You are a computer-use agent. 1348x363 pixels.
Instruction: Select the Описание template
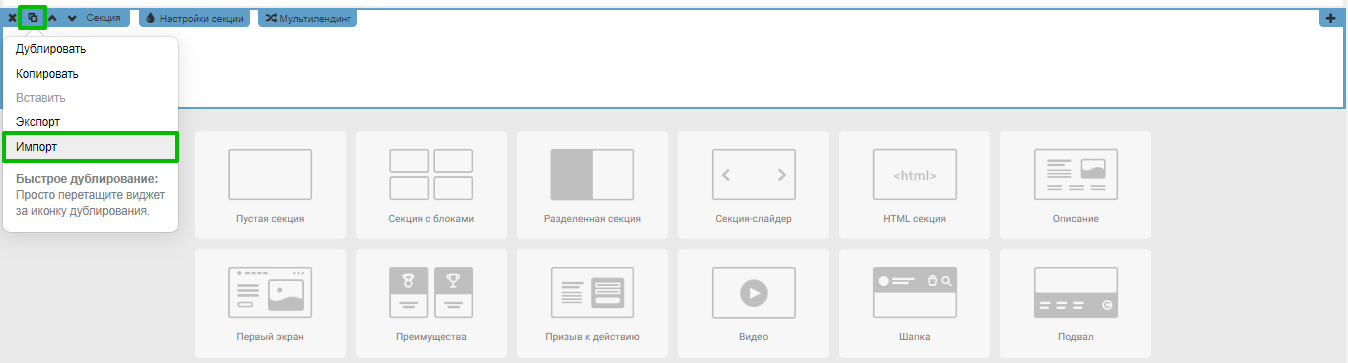tap(1075, 184)
